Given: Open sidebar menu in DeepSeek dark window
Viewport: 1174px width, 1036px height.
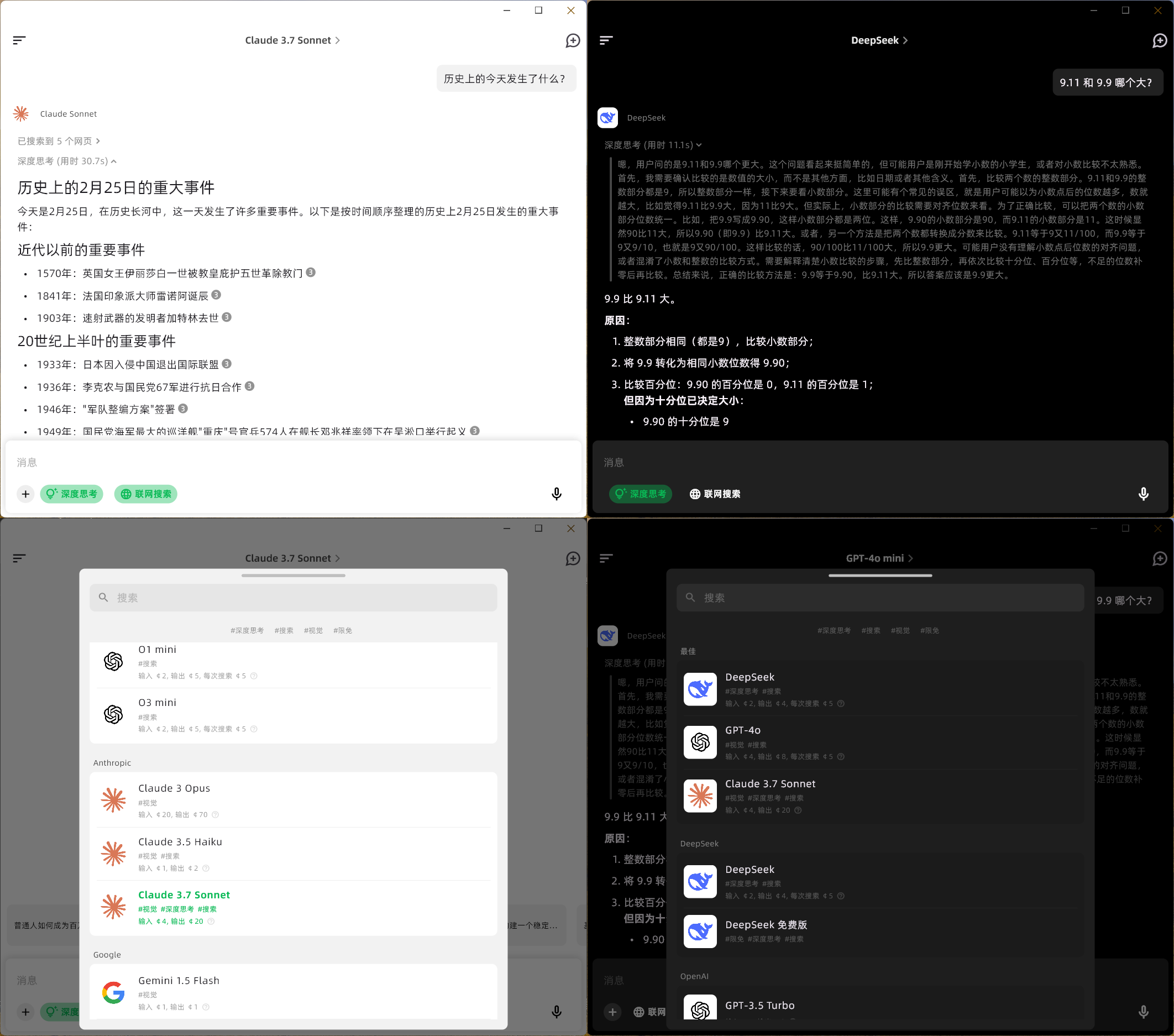Looking at the screenshot, I should [x=606, y=40].
